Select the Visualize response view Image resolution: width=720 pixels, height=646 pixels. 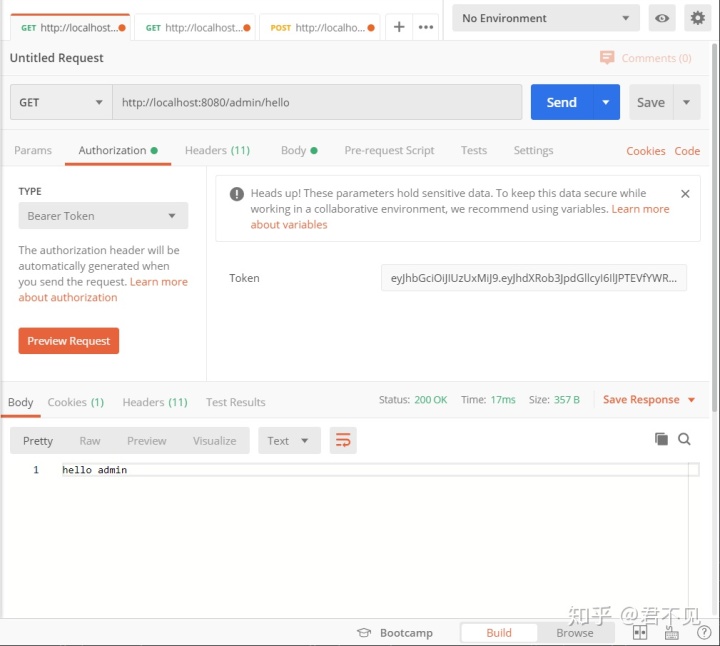[x=214, y=441]
